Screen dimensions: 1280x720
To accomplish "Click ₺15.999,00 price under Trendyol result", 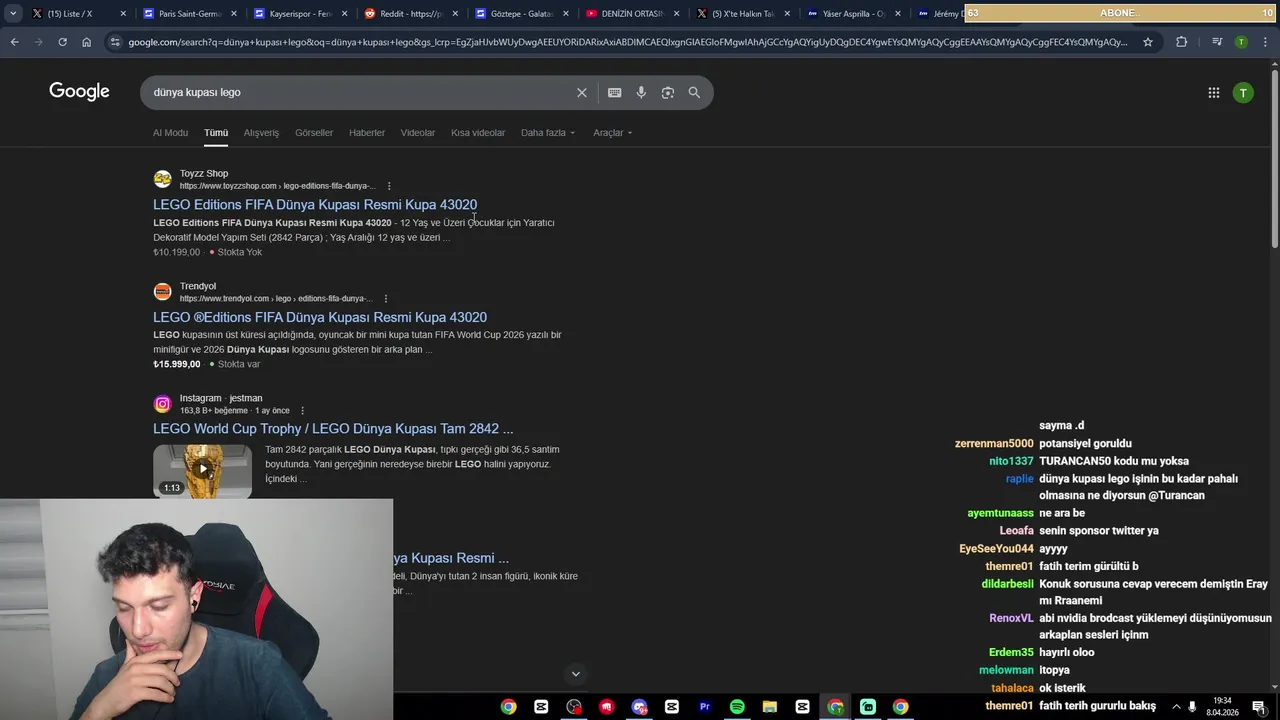I will pyautogui.click(x=177, y=364).
